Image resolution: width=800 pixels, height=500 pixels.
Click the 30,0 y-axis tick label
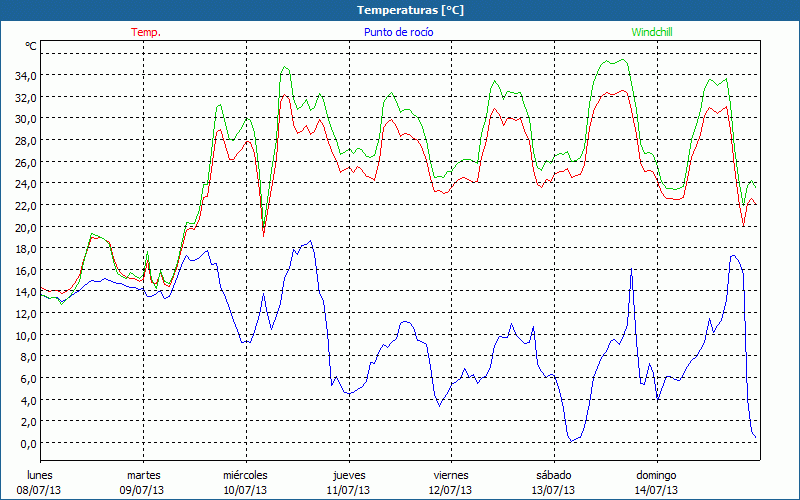click(x=25, y=118)
